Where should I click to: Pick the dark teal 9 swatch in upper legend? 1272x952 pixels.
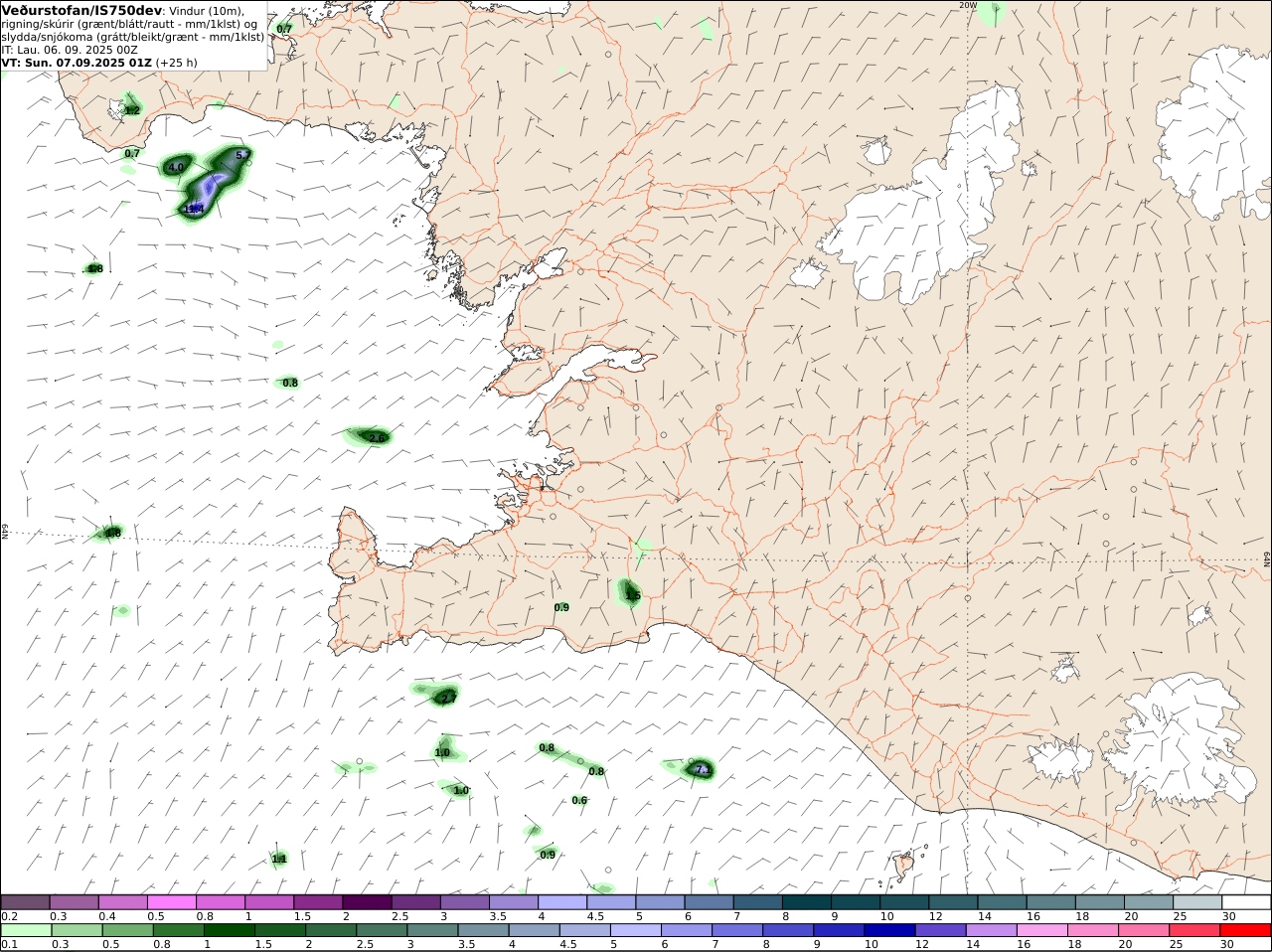pyautogui.click(x=855, y=902)
